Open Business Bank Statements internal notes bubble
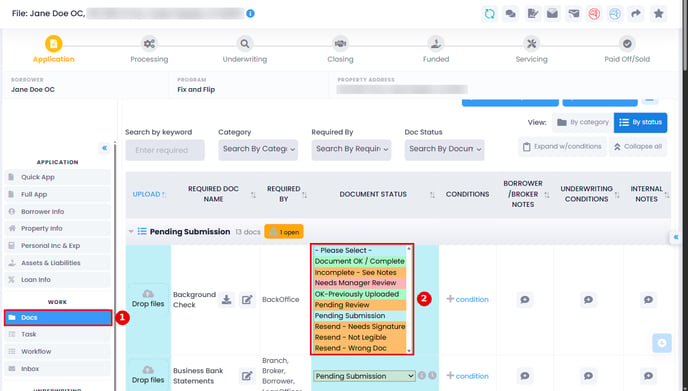Viewport: 688px width, 391px height. click(649, 376)
